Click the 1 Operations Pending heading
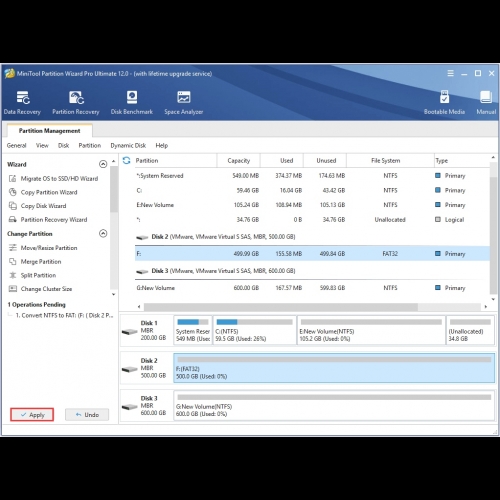Screen dimensions: 500x500 36,305
